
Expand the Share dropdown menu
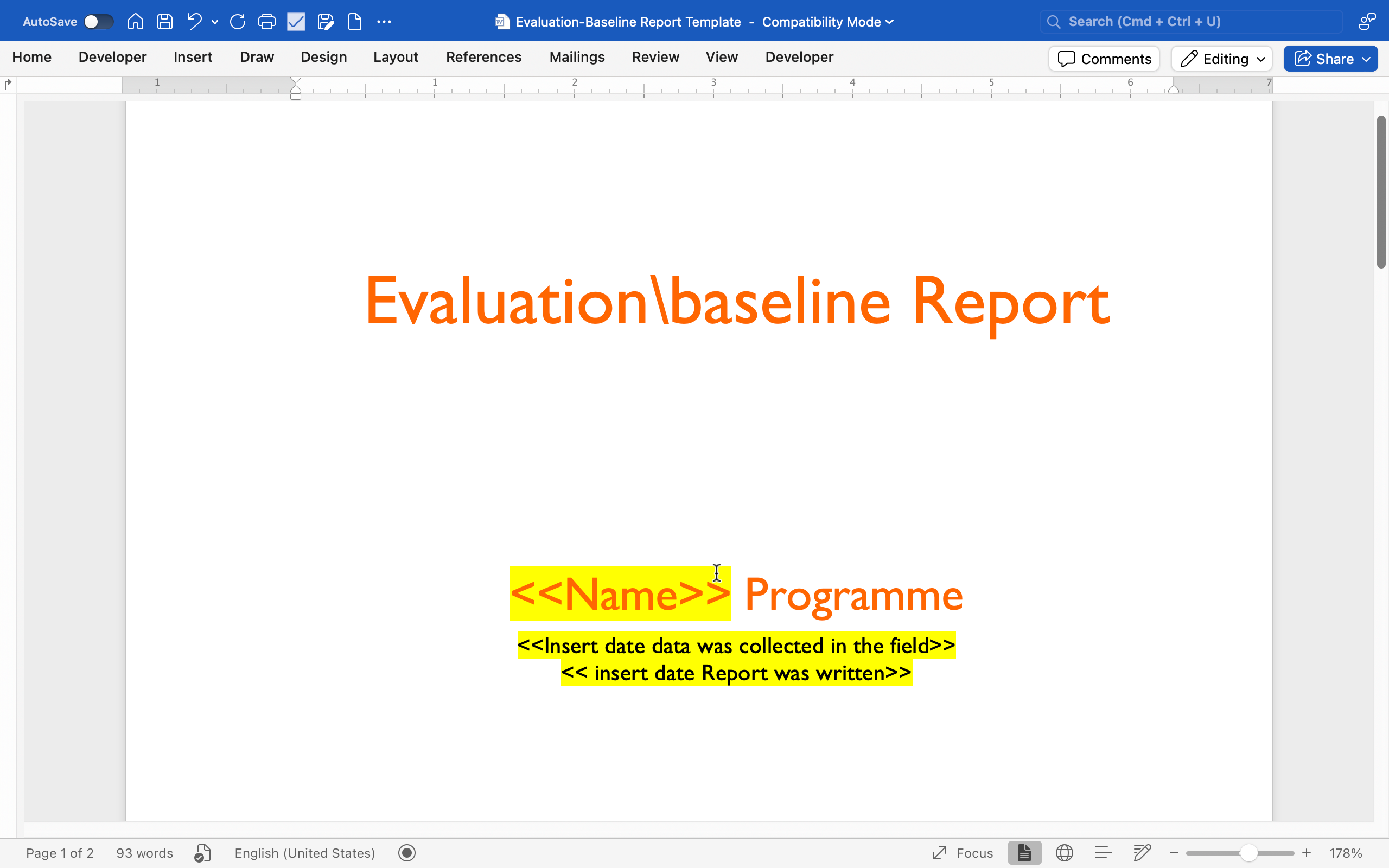tap(1366, 59)
